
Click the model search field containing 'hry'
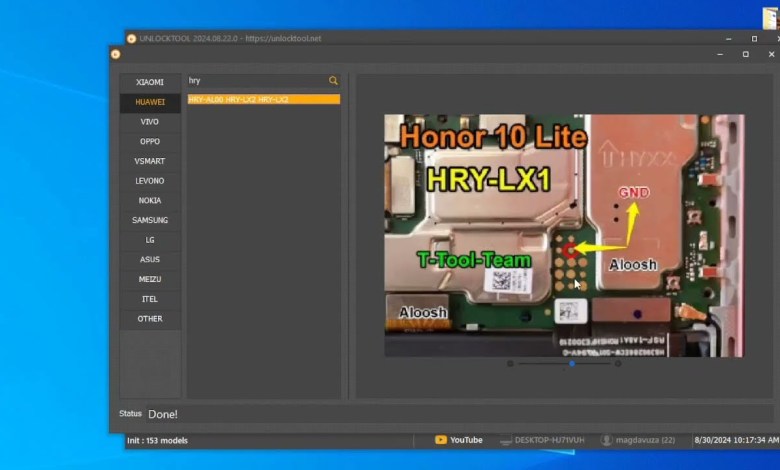pos(255,81)
